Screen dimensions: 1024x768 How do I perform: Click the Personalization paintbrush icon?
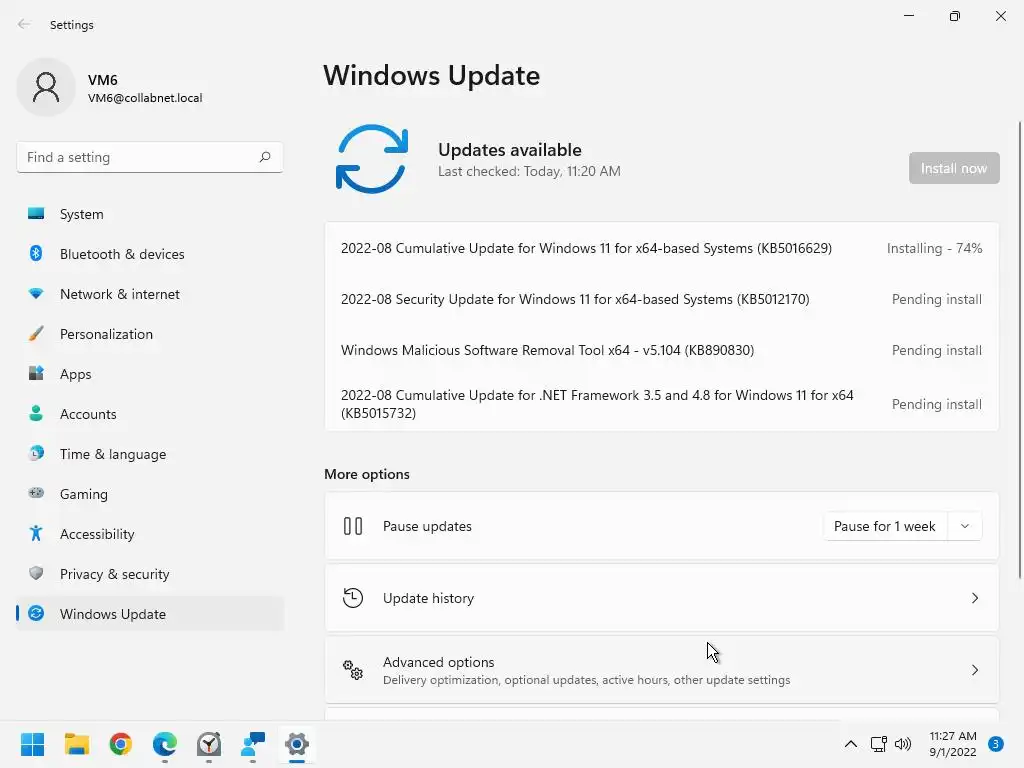tap(36, 334)
